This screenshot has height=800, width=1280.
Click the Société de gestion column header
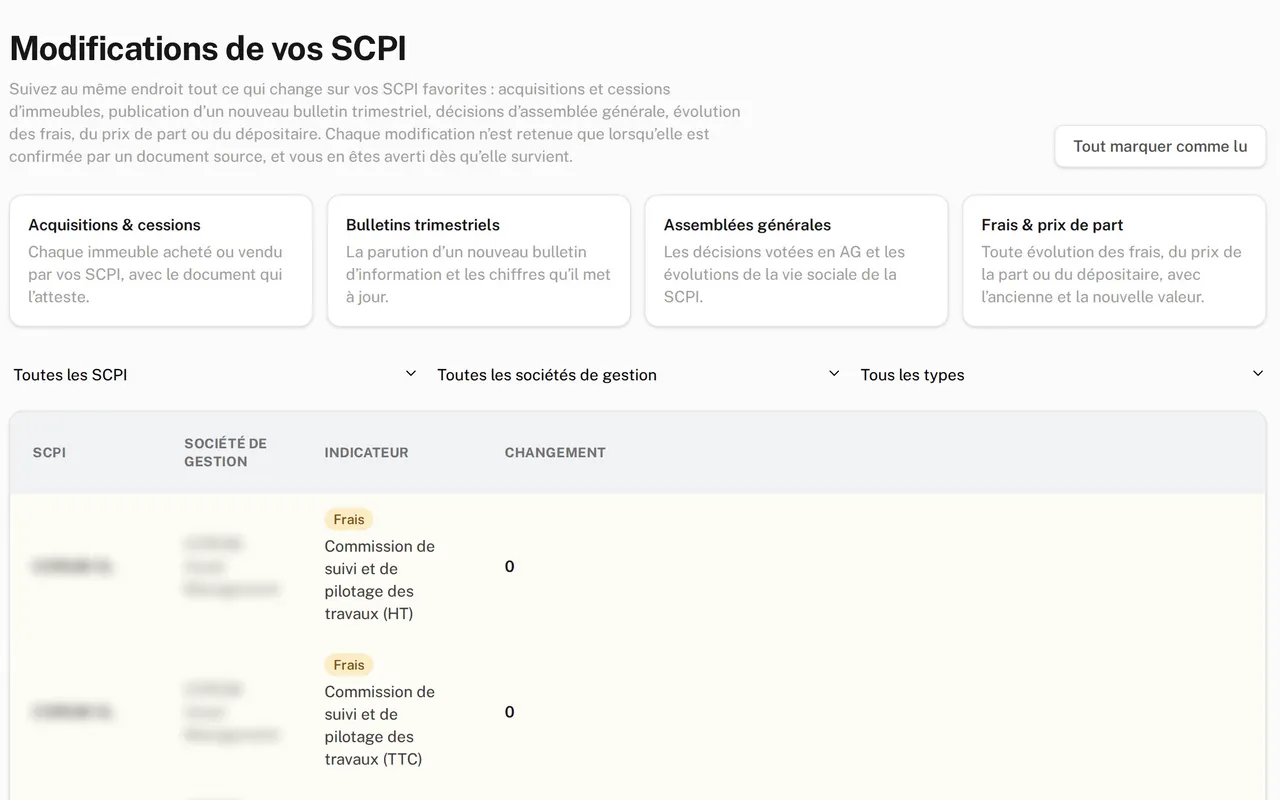pos(225,453)
